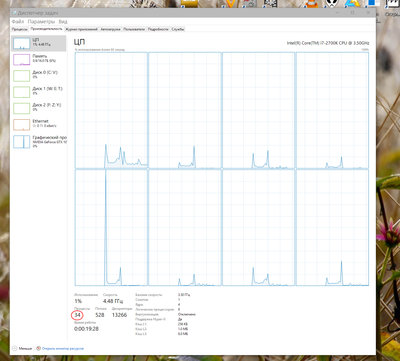The height and width of the screenshot is (361, 400).
Task: Collapse view with the Меньше arrow button
Action: 14,348
